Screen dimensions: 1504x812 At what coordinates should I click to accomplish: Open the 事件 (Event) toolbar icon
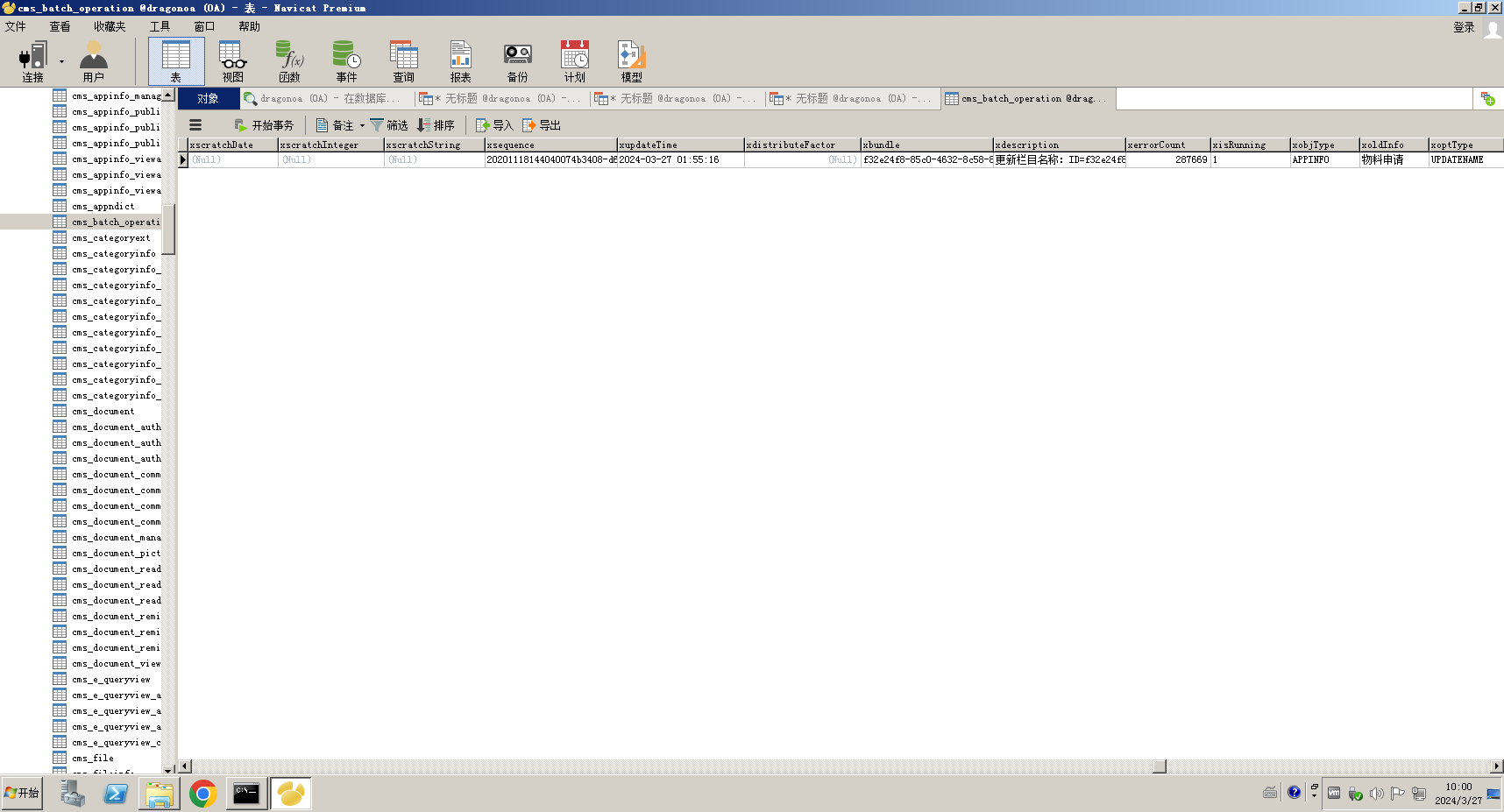[x=346, y=60]
